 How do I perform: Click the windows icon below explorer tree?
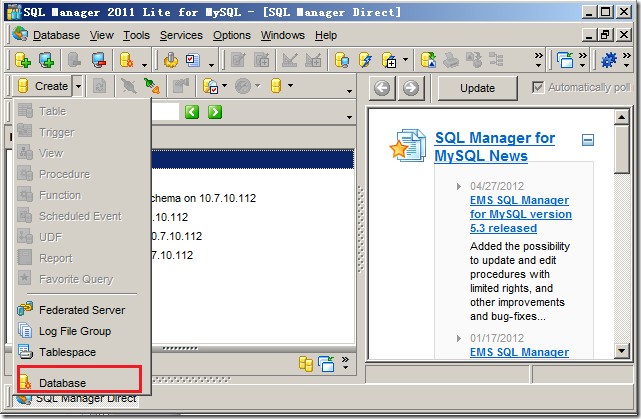point(326,363)
